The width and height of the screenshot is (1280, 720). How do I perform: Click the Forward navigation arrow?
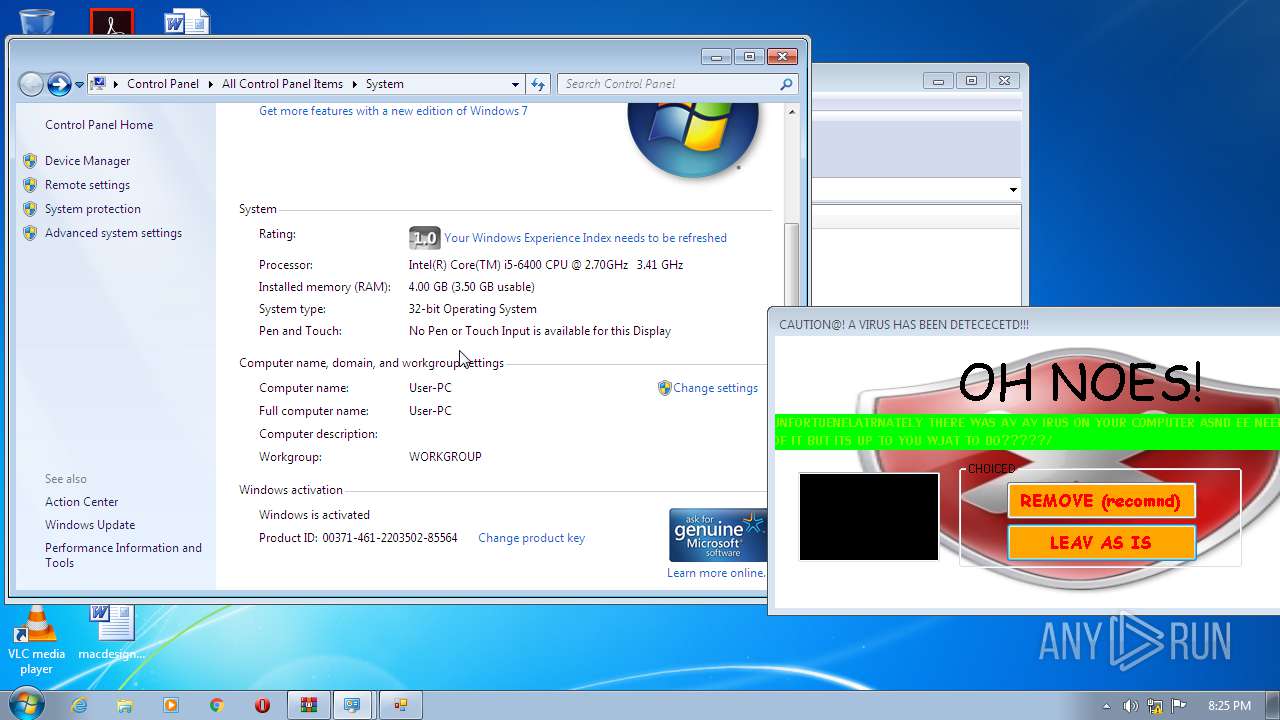click(59, 84)
